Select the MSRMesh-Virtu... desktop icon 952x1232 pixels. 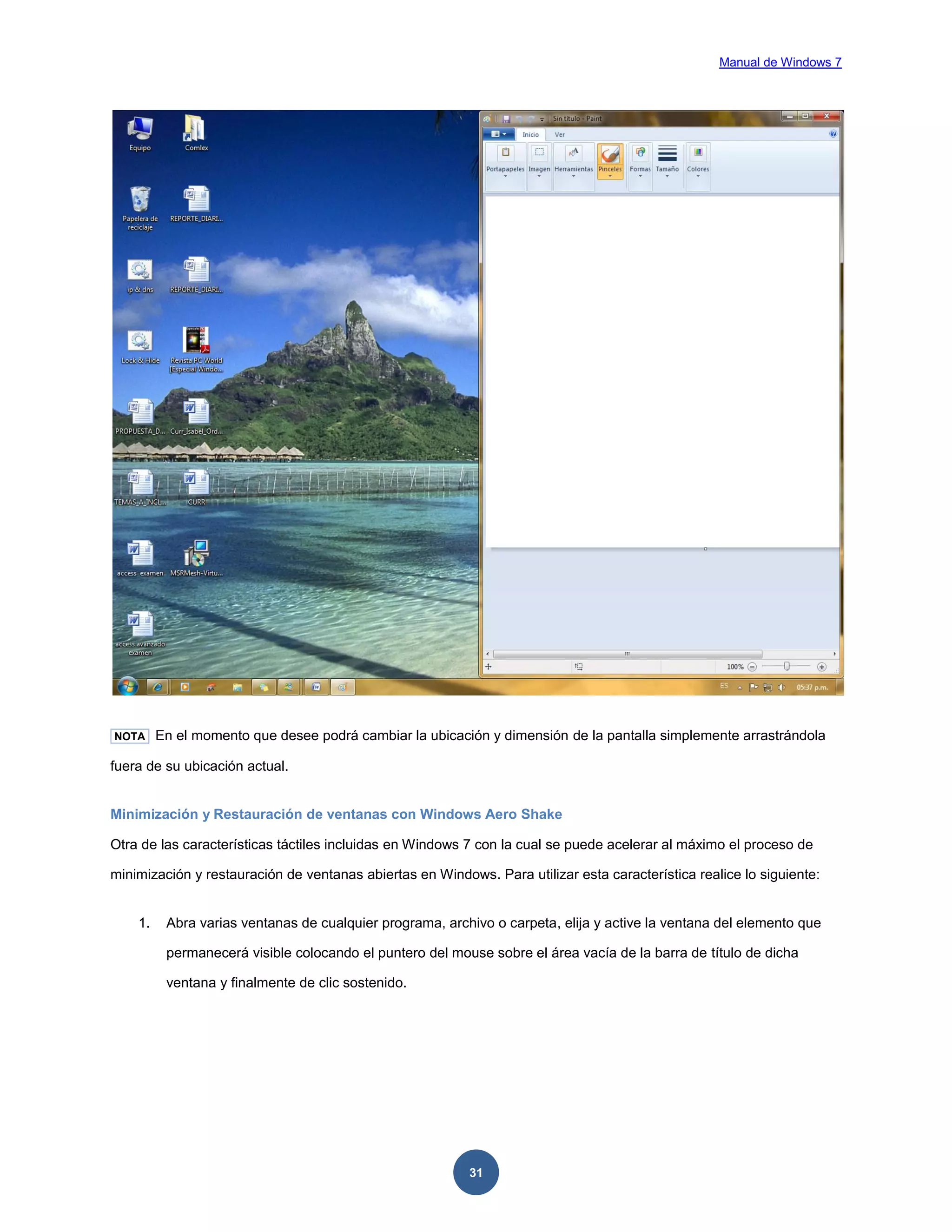[196, 558]
